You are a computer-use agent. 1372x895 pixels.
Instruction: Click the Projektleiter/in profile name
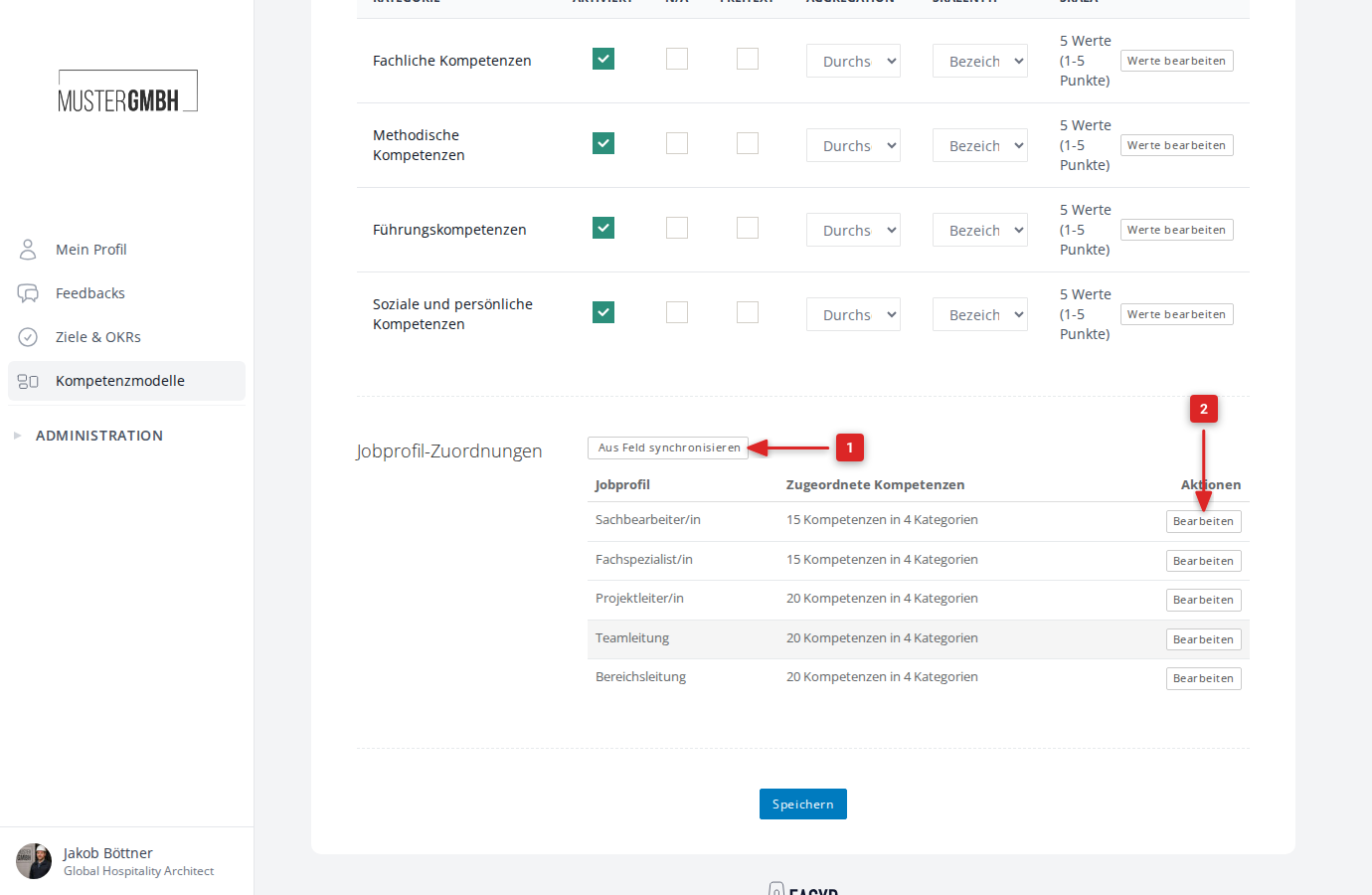(x=639, y=599)
